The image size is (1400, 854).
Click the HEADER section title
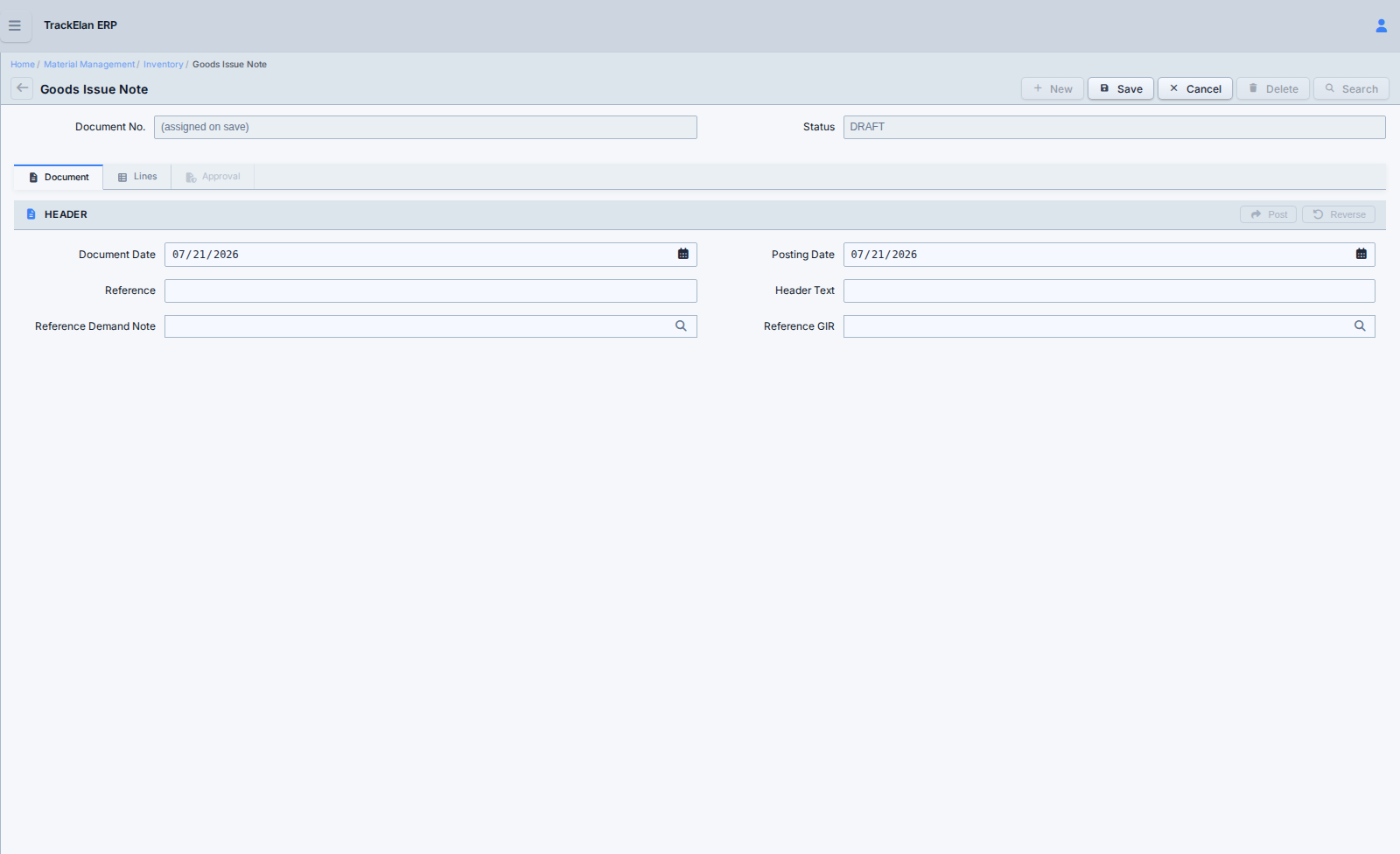click(66, 214)
